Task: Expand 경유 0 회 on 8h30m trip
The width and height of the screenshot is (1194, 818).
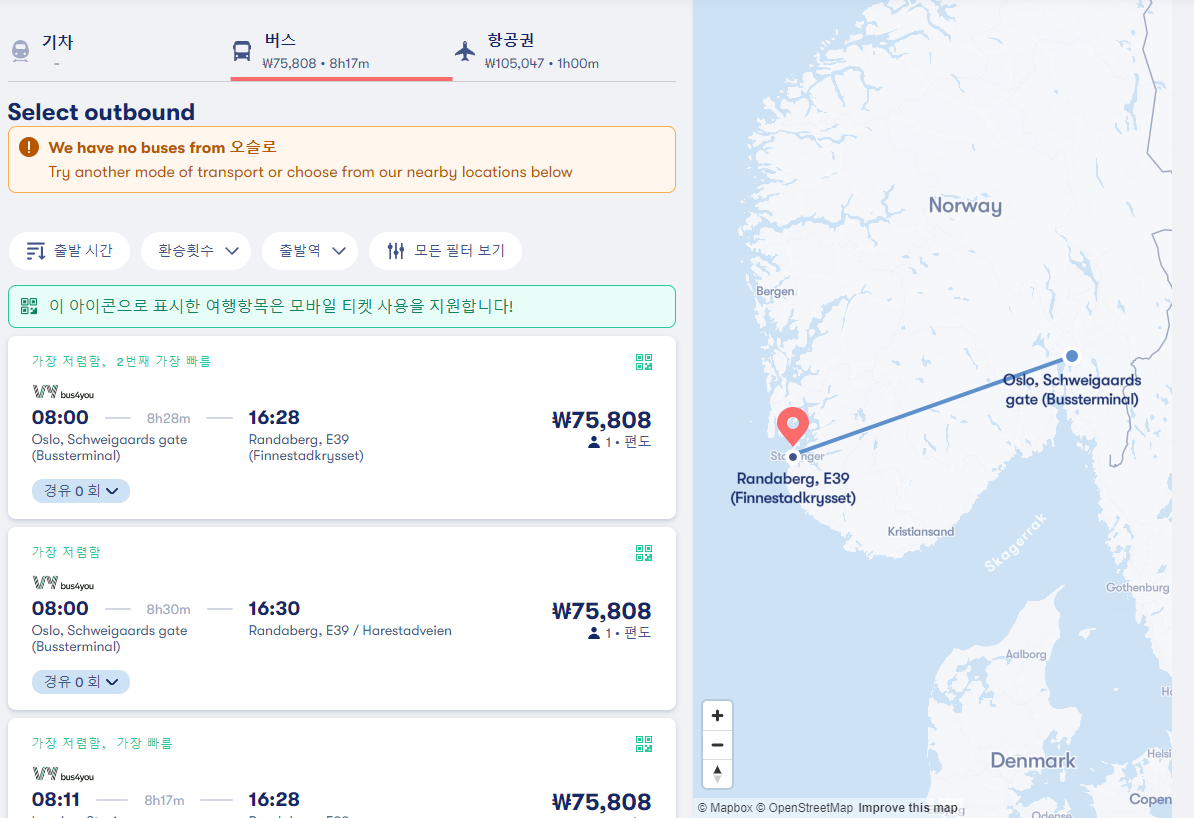Action: pos(81,682)
